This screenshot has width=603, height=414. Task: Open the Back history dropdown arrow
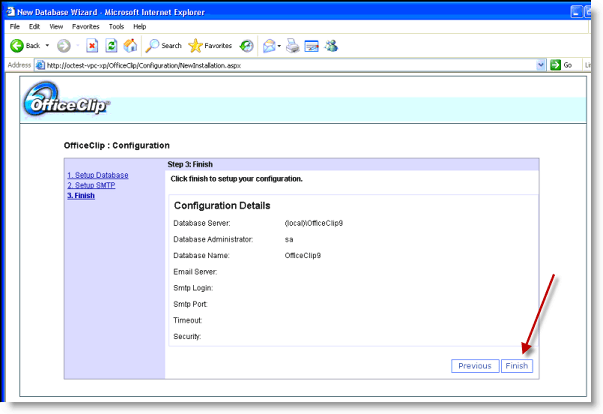[x=47, y=46]
